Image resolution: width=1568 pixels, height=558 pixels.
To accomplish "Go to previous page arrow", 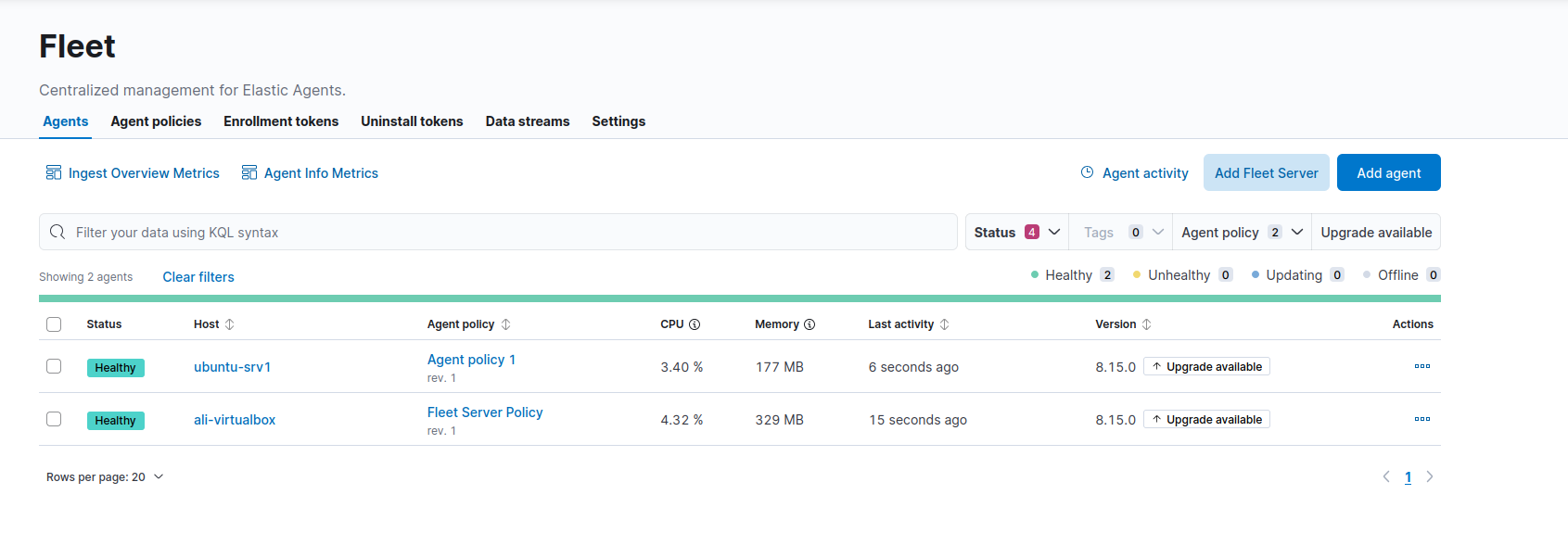I will click(1386, 476).
